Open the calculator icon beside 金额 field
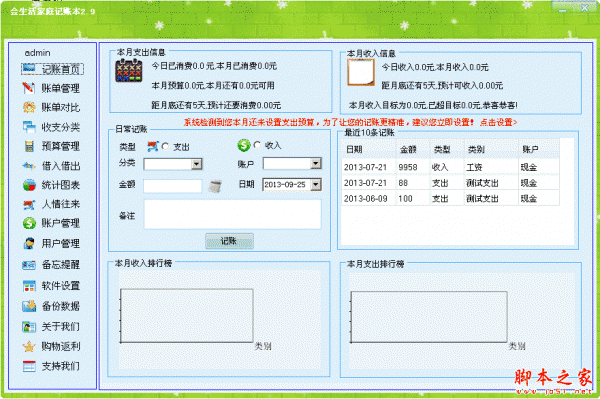 (215, 186)
